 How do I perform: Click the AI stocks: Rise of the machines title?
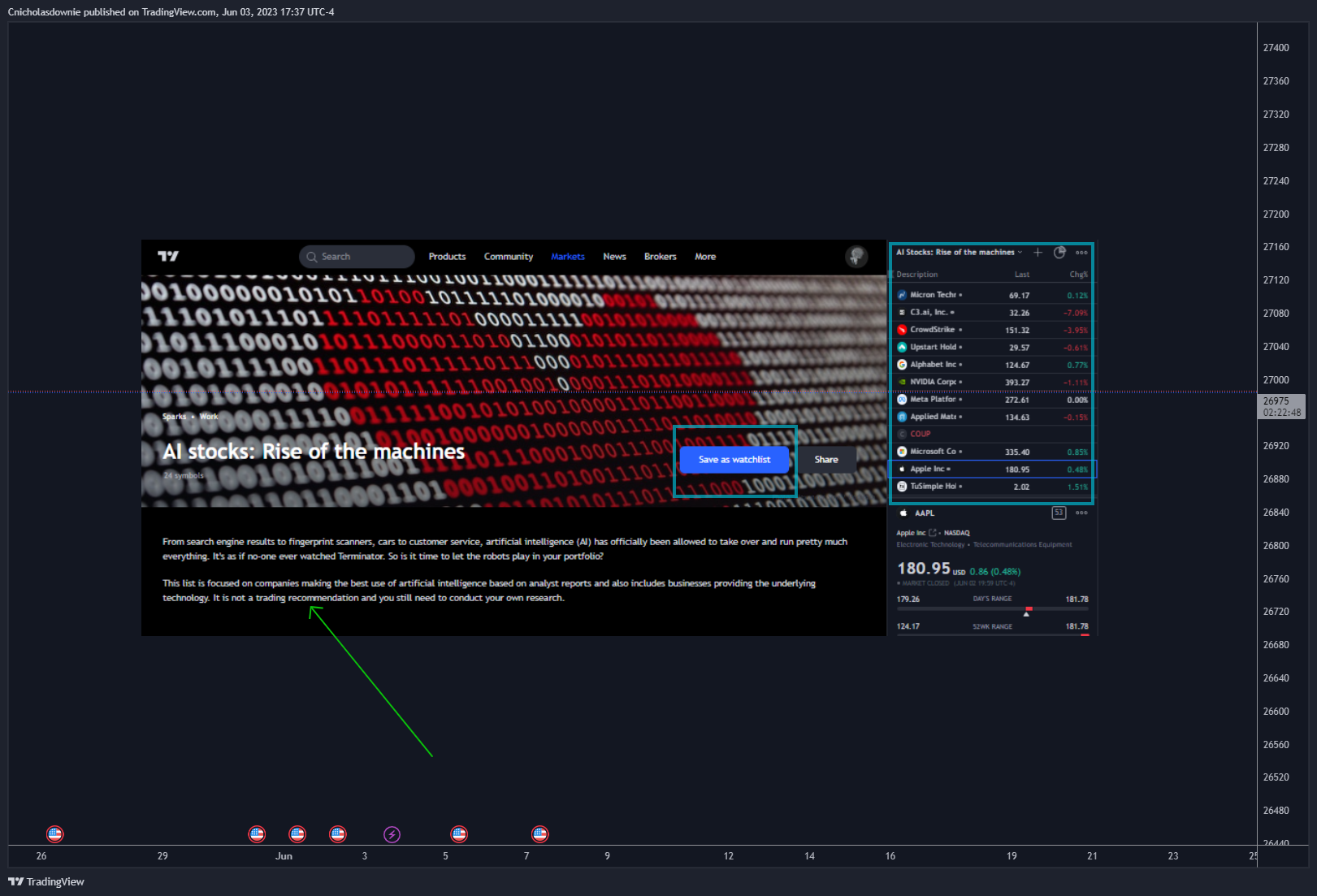pyautogui.click(x=314, y=452)
